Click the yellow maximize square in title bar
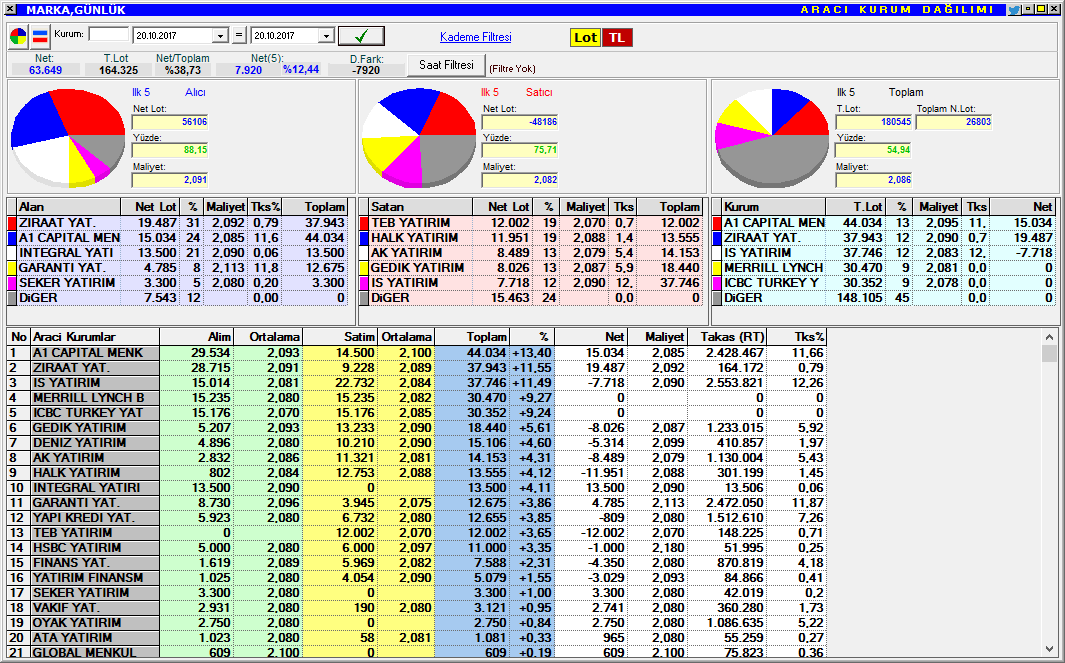1065x663 pixels. 1041,10
